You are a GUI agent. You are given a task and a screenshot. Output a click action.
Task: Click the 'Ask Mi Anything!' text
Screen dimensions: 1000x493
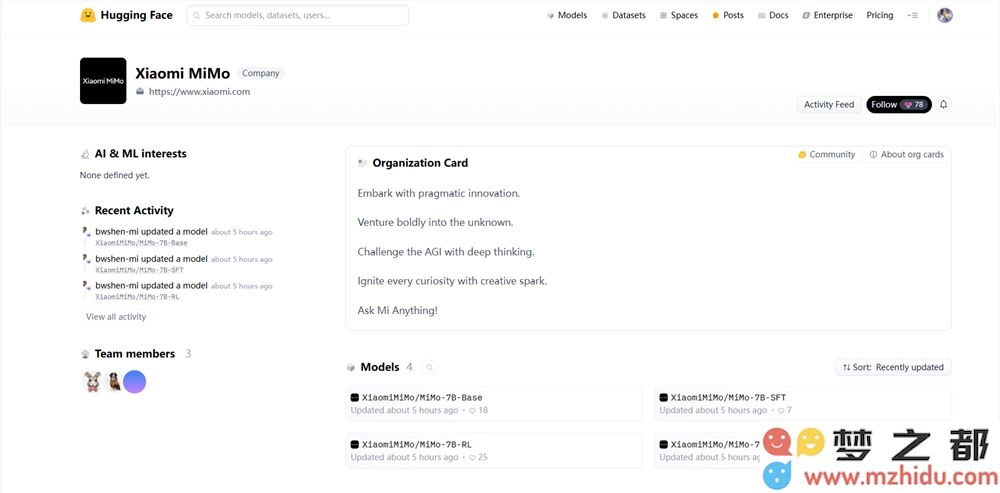coord(398,311)
